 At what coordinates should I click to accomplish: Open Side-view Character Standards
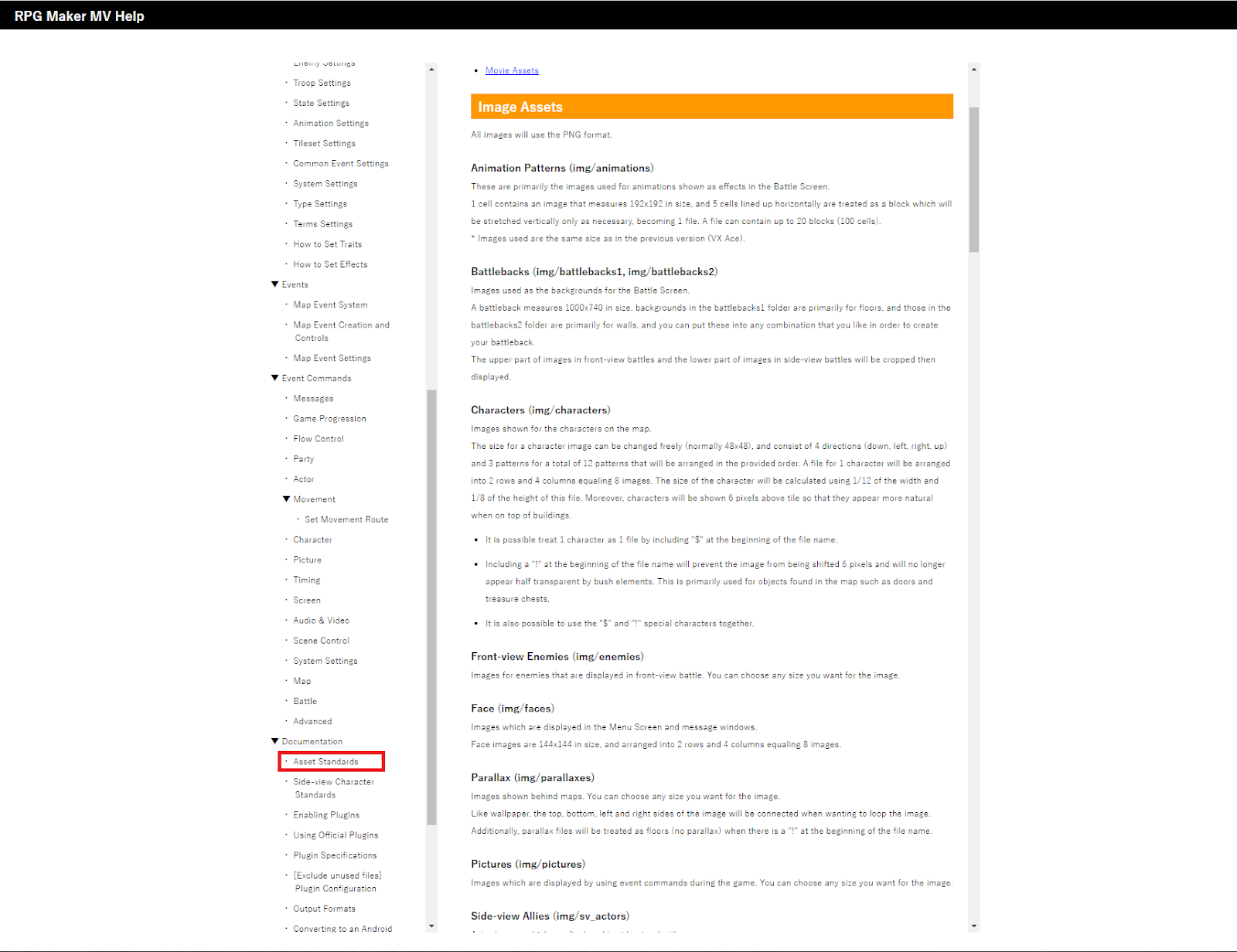pos(333,788)
